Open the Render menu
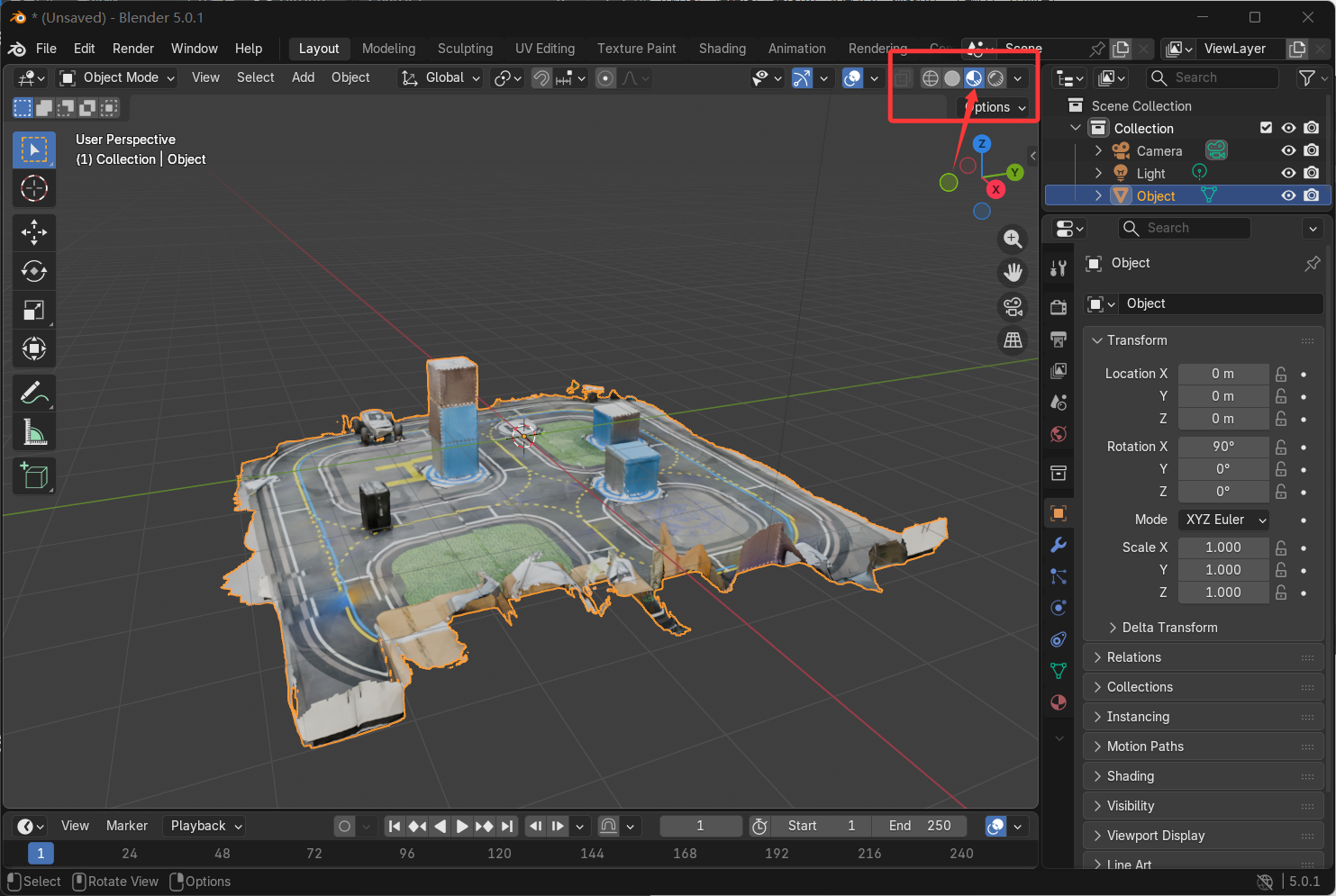1336x896 pixels. click(x=133, y=49)
